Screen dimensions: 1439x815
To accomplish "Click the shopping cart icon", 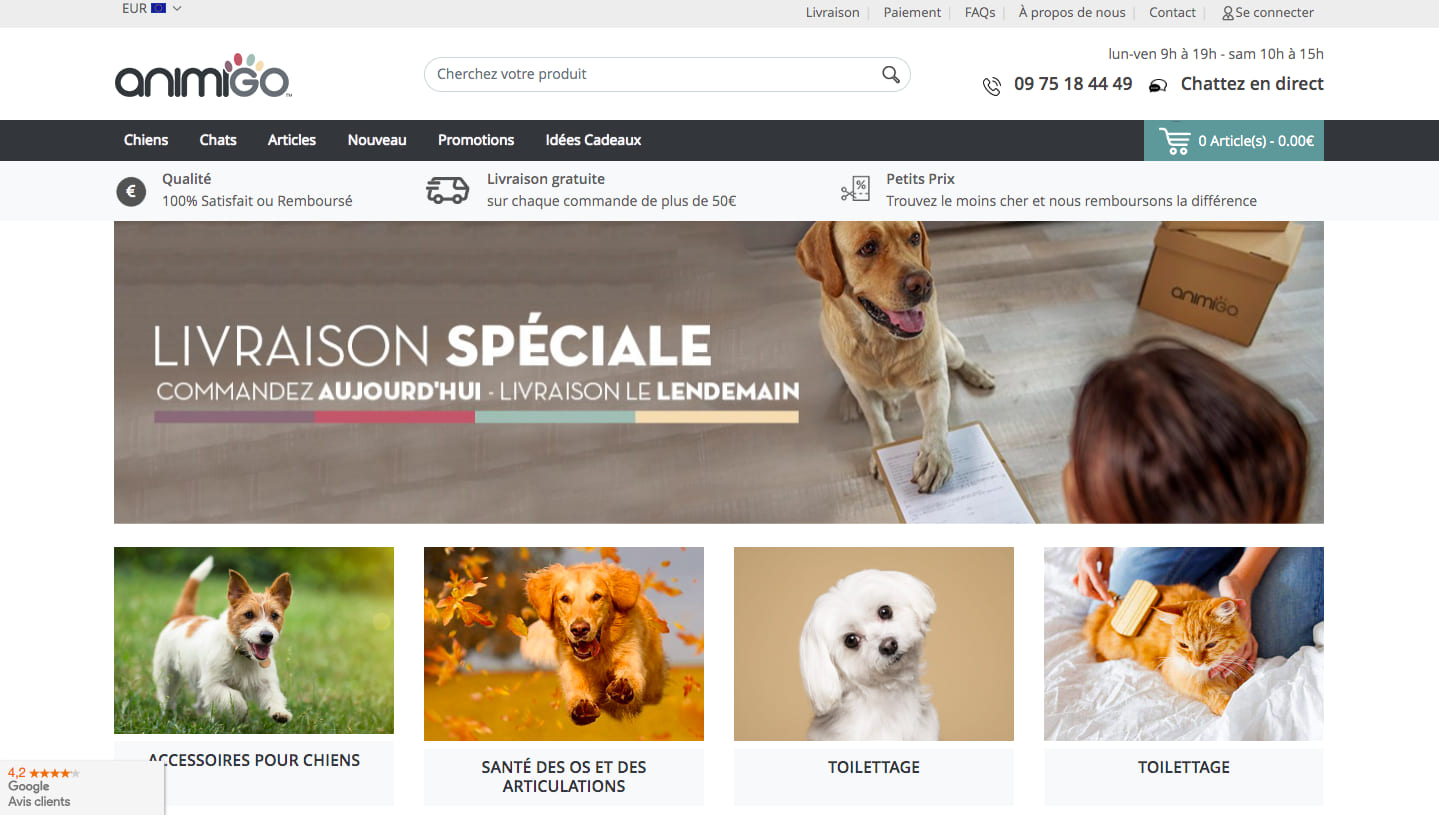I will (x=1174, y=140).
